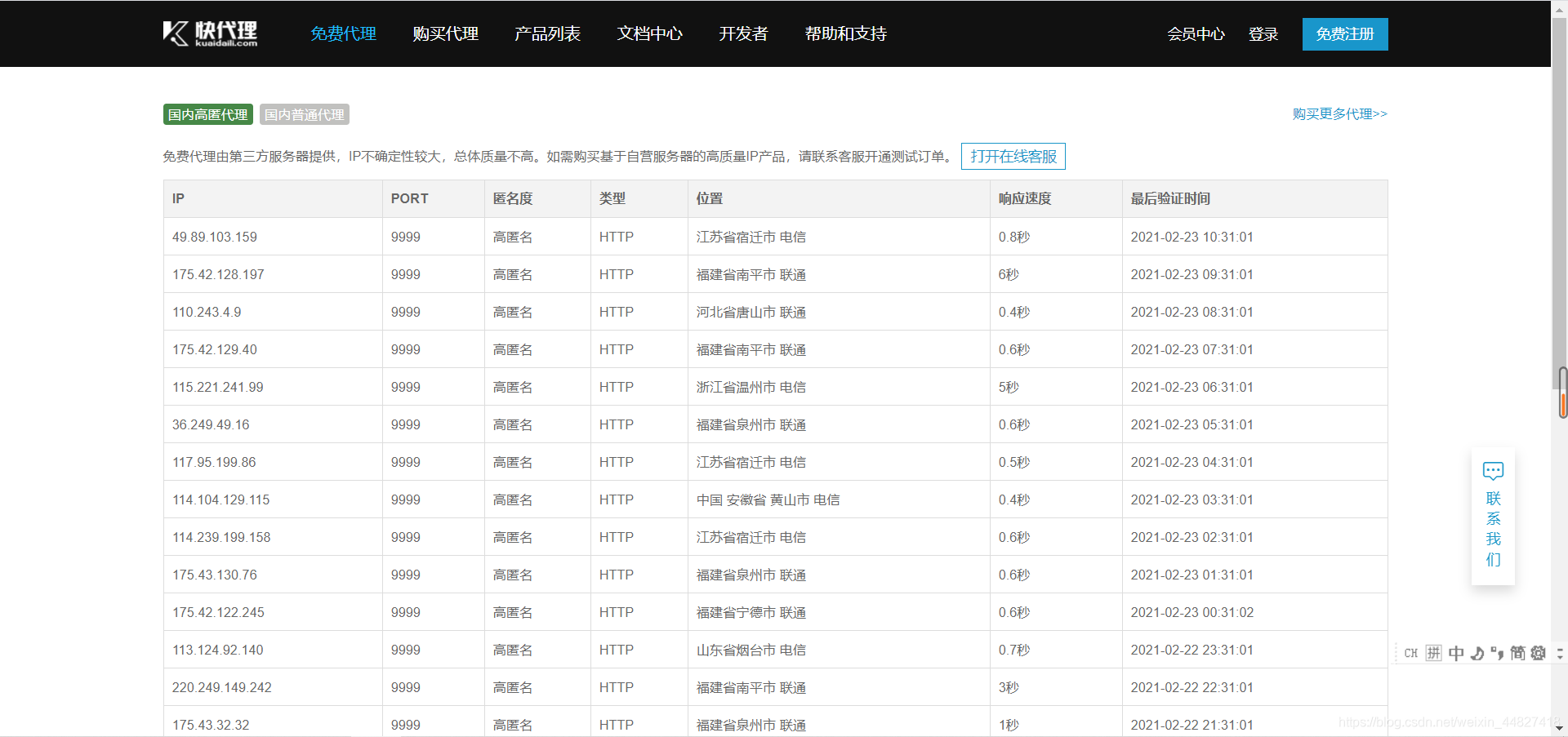Open the 购买代理 nav item
This screenshot has height=737, width=1568.
click(x=445, y=33)
